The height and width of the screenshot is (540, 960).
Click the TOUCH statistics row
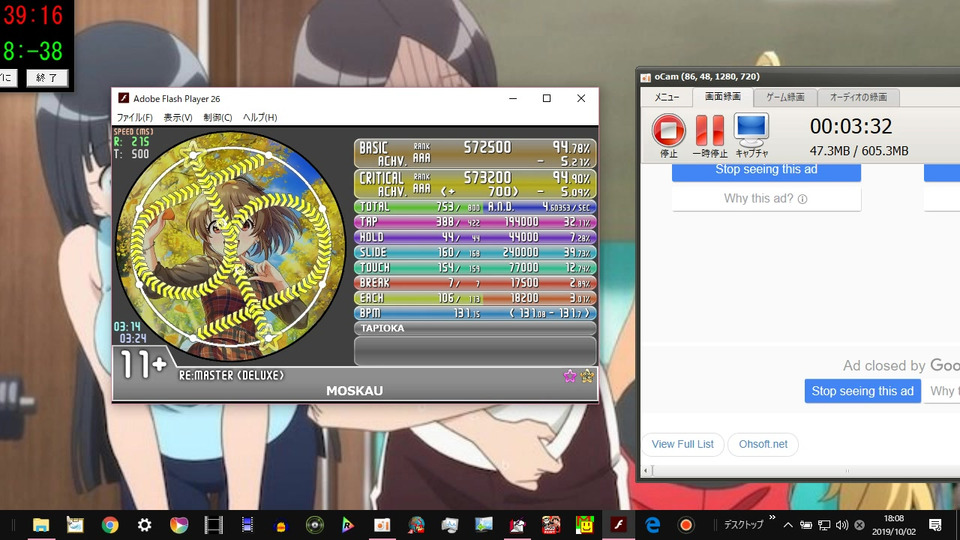[475, 268]
